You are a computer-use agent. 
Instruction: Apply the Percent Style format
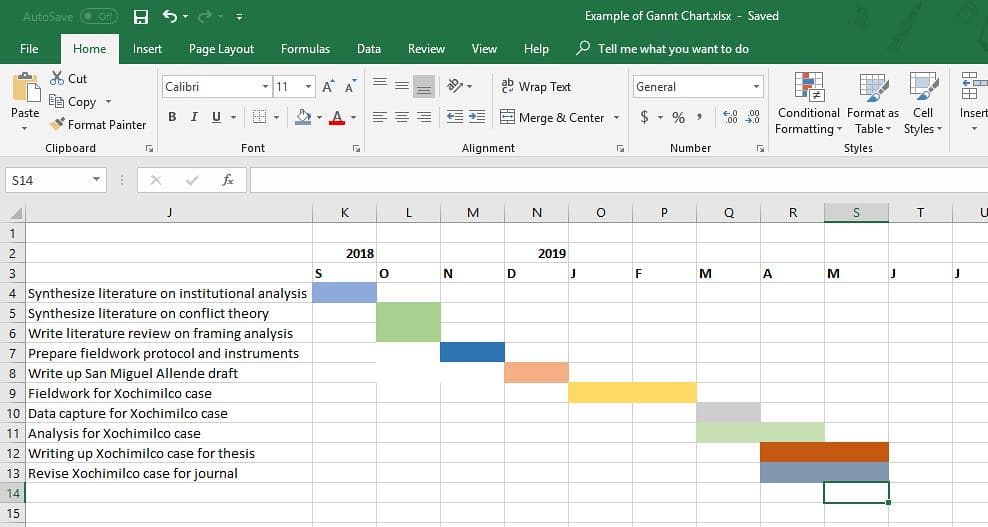click(x=678, y=117)
